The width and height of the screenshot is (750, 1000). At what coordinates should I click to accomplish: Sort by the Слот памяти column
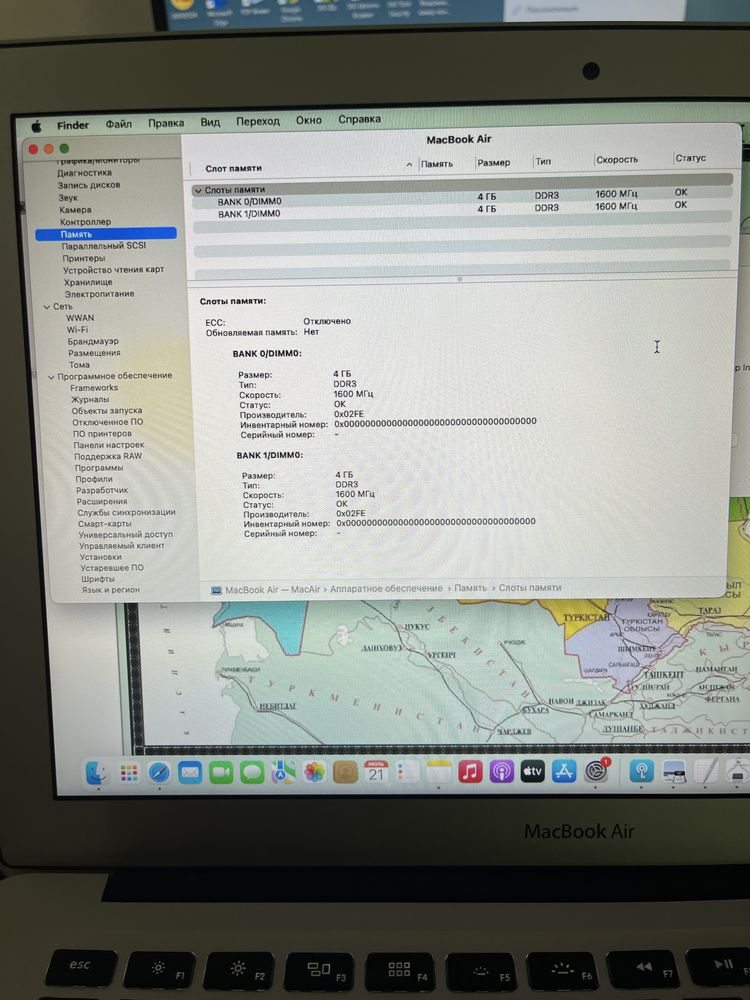point(233,168)
